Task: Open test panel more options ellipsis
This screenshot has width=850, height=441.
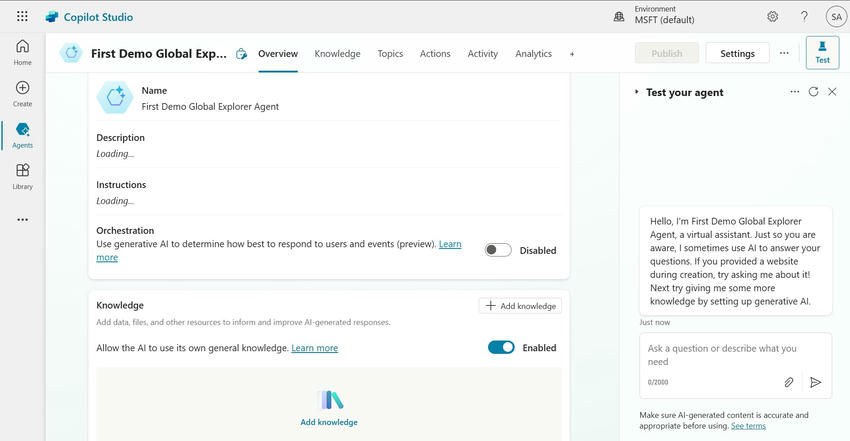Action: [x=795, y=92]
